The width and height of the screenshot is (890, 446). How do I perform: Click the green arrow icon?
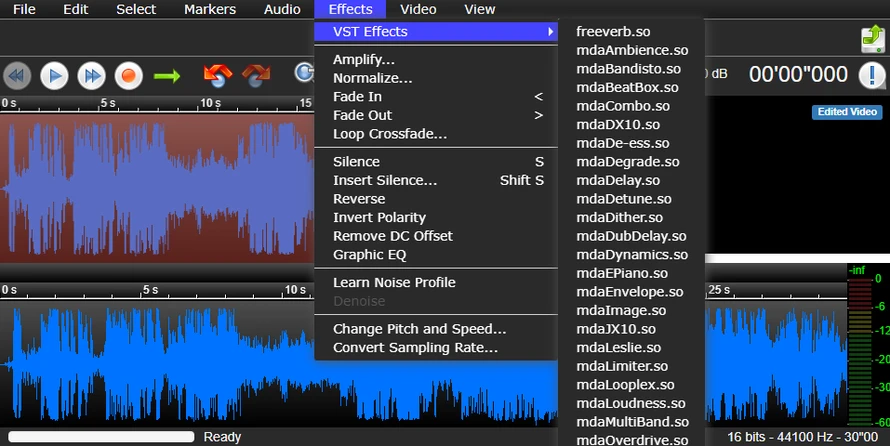point(167,75)
